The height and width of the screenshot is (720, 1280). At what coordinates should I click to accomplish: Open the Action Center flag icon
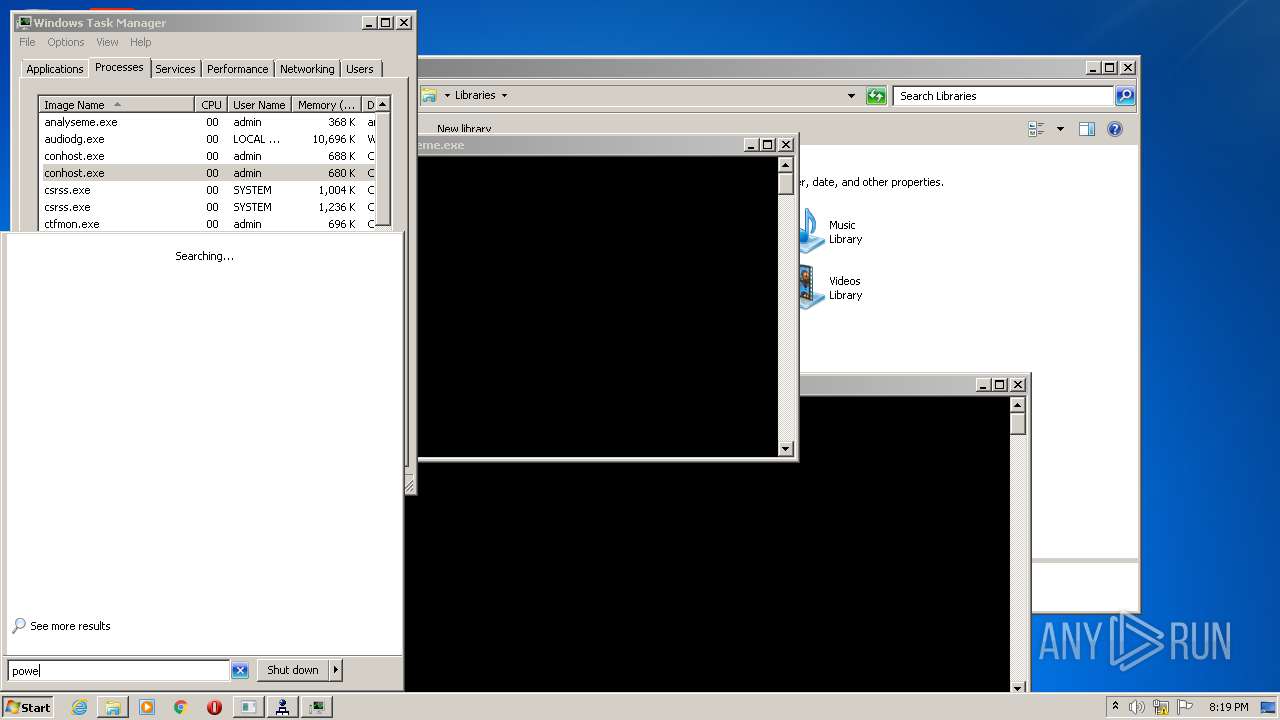(x=1185, y=707)
